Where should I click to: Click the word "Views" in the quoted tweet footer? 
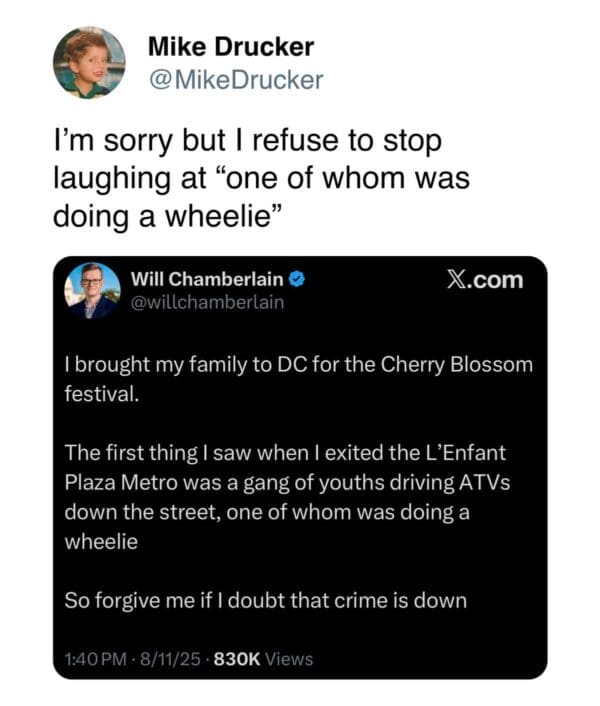pyautogui.click(x=289, y=658)
